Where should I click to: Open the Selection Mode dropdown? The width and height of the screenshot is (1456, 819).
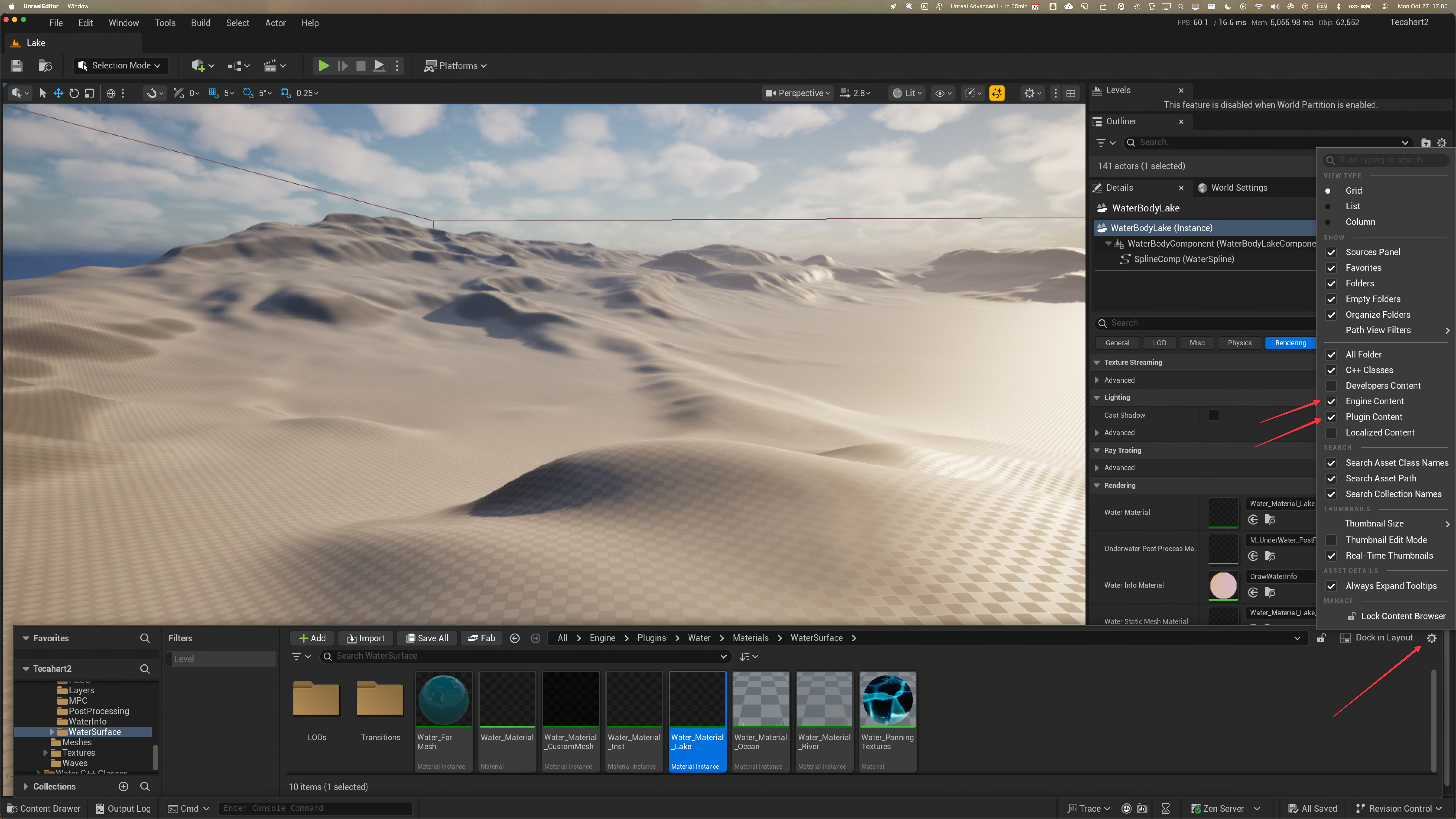pos(120,66)
